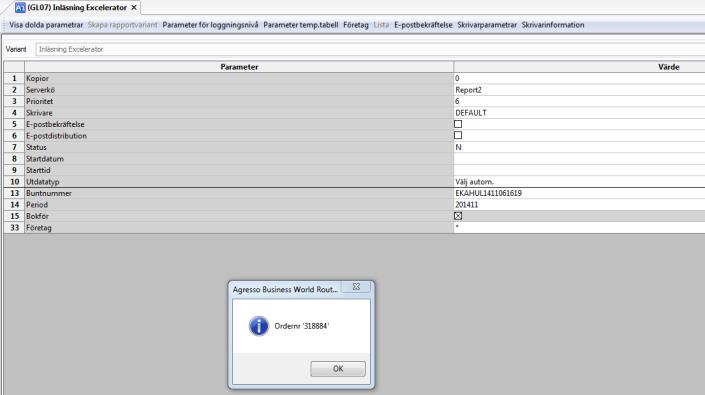Open Skrivarparametrar

click(x=487, y=25)
